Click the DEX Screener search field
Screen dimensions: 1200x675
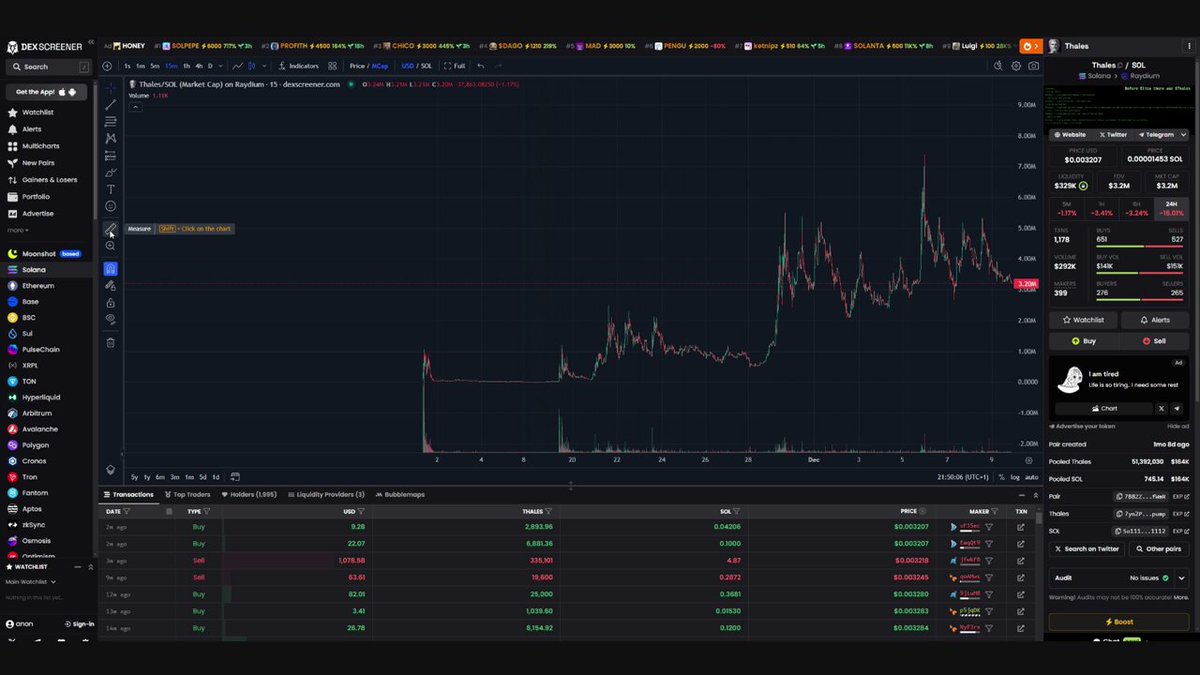pos(48,67)
